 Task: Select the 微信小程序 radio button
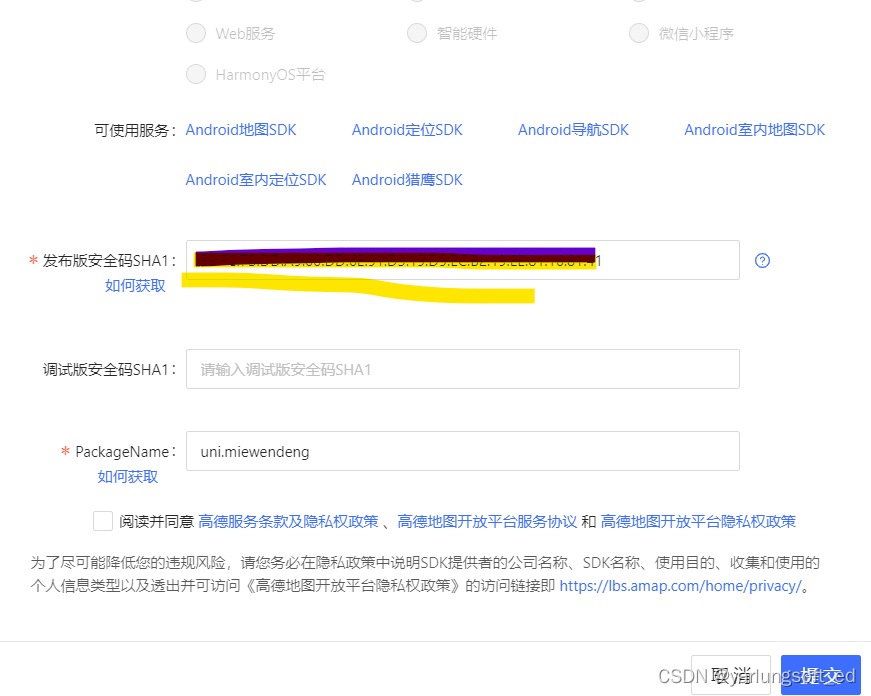click(638, 33)
